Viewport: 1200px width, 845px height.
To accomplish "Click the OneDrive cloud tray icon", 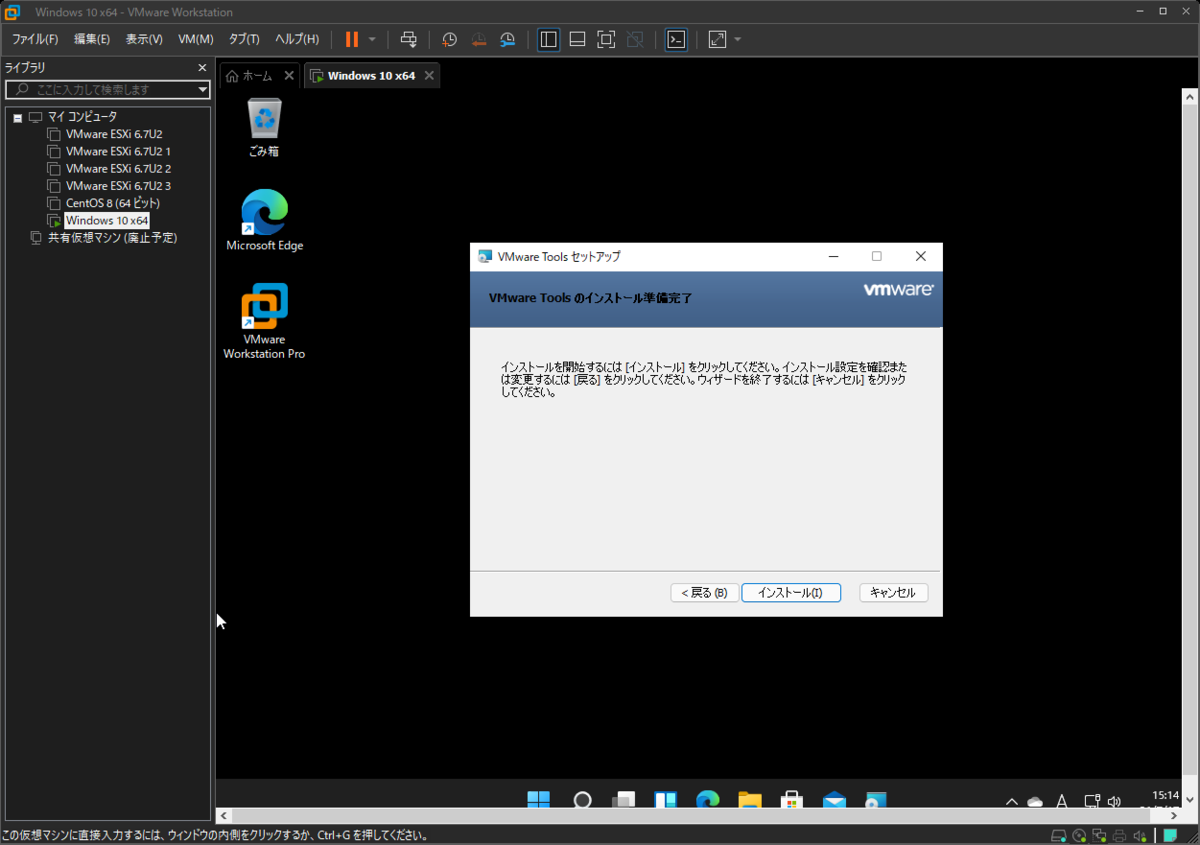I will click(x=1036, y=801).
